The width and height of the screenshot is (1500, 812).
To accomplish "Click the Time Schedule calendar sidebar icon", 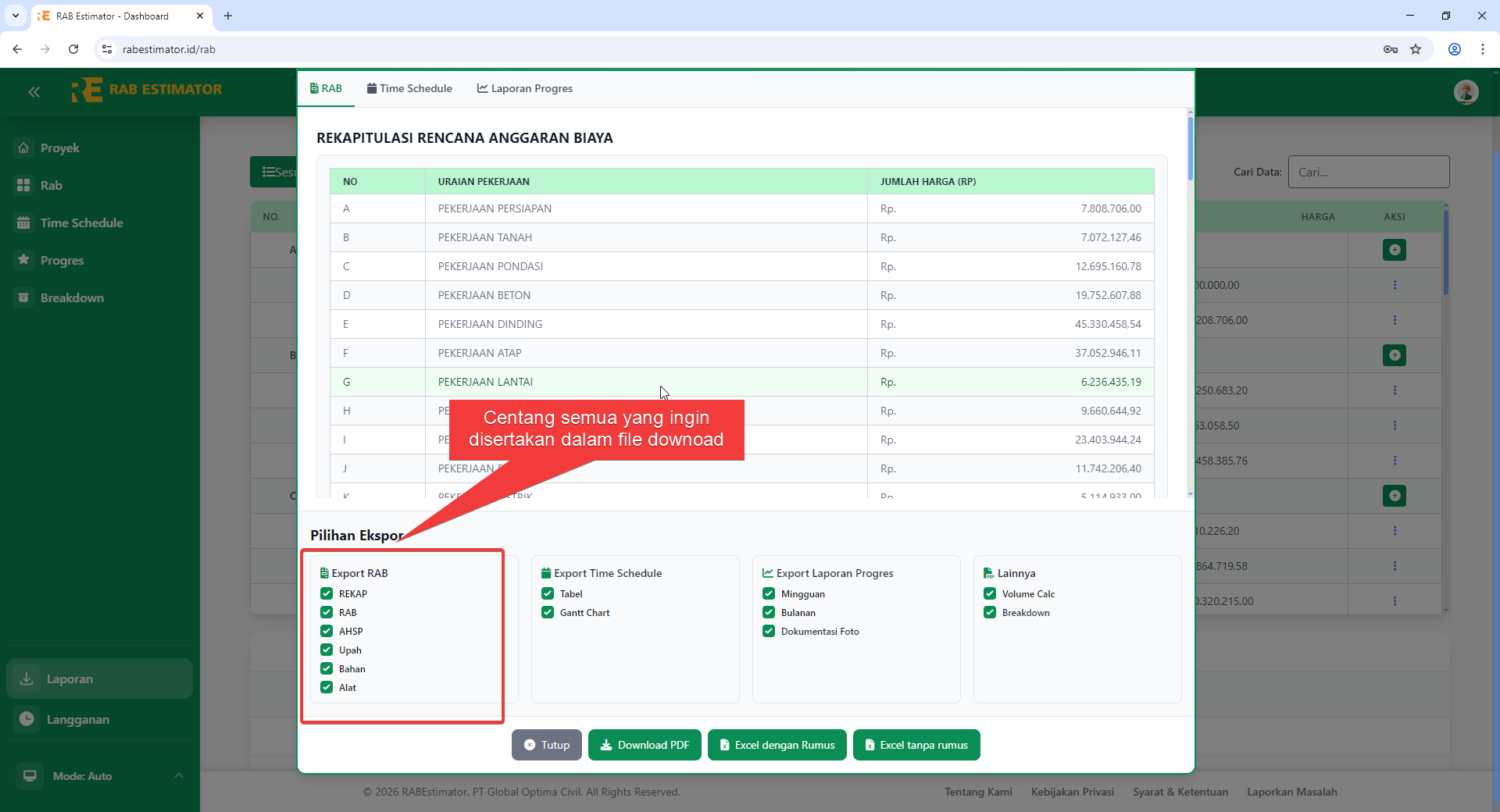I will coord(24,223).
